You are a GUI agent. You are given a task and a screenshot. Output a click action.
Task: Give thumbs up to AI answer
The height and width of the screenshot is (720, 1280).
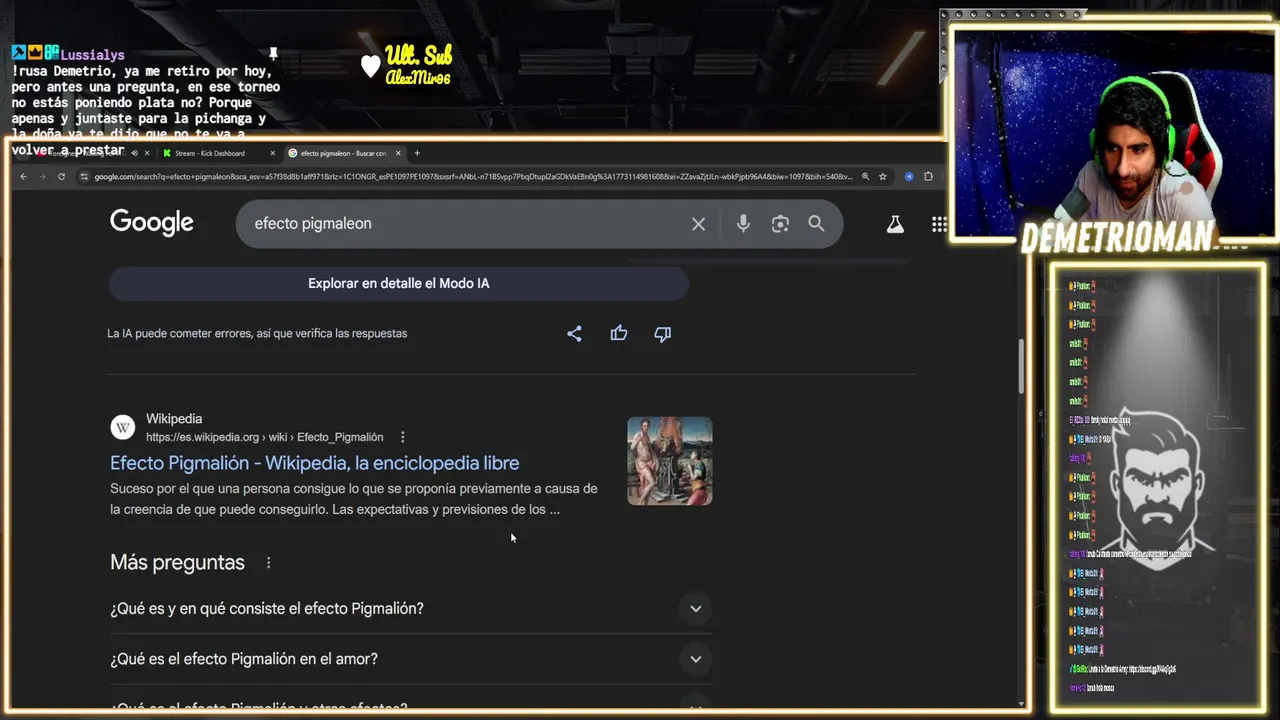point(619,334)
